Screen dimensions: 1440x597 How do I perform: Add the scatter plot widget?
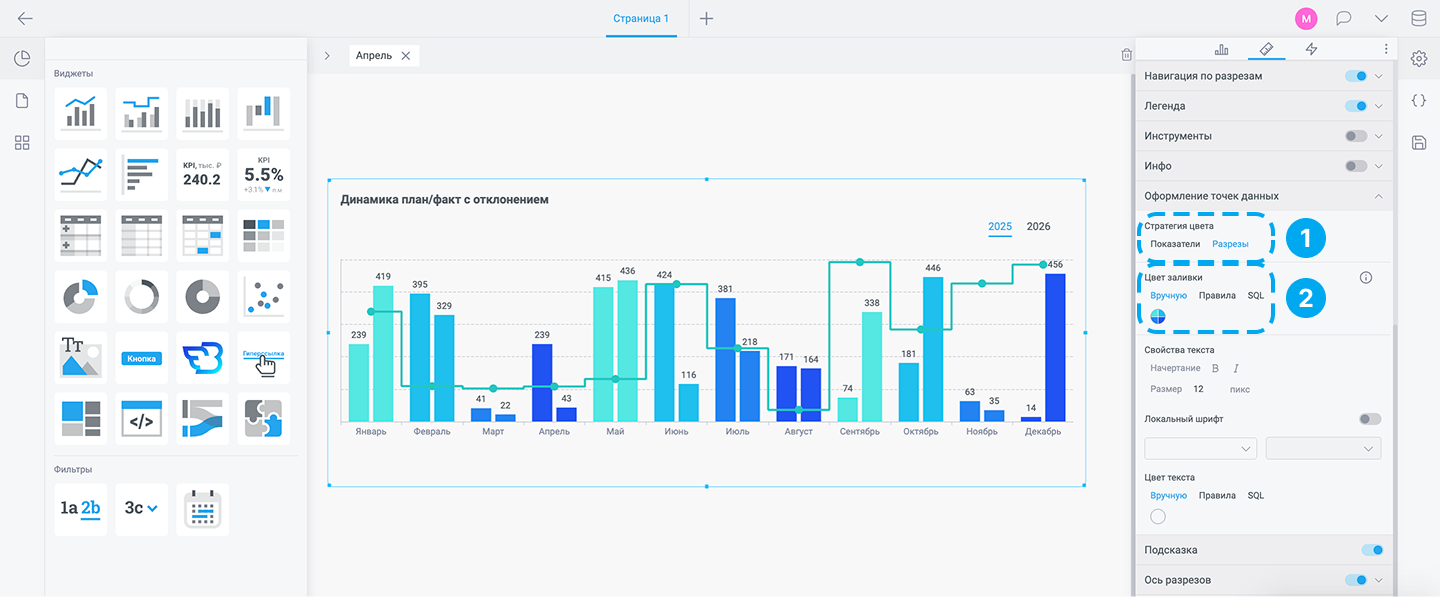pos(264,296)
